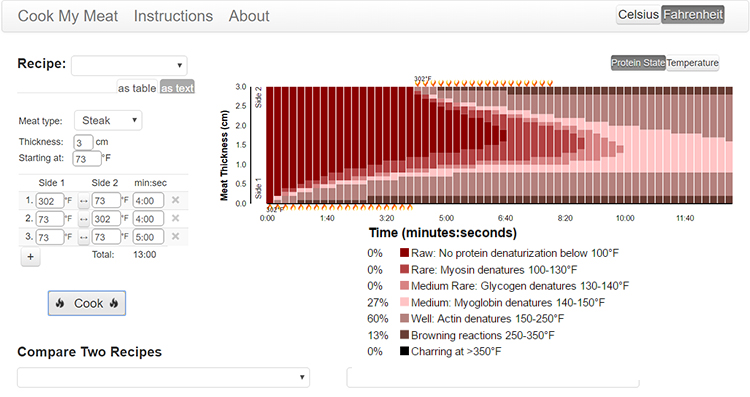This screenshot has width=750, height=397.
Task: Delete cooking step 2 using its X icon
Action: (x=176, y=219)
